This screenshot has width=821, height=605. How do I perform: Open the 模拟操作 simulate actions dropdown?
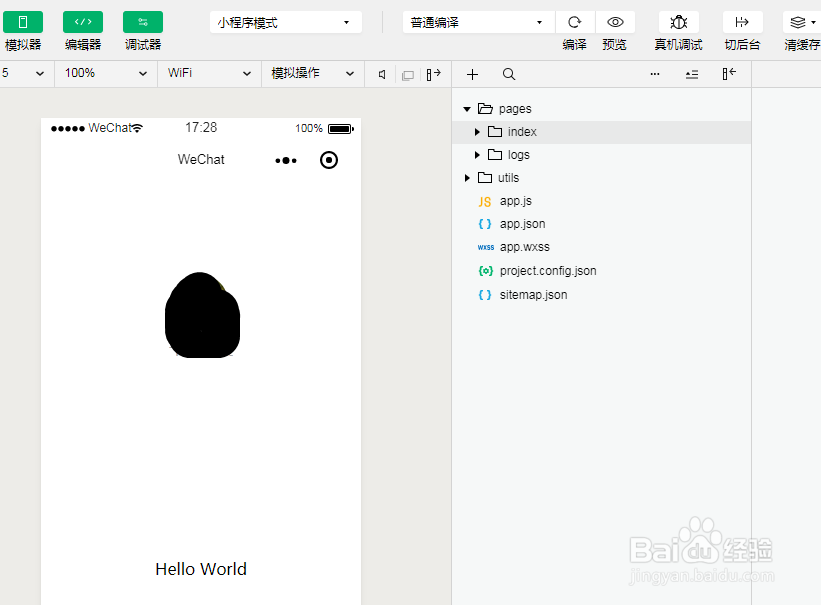313,73
